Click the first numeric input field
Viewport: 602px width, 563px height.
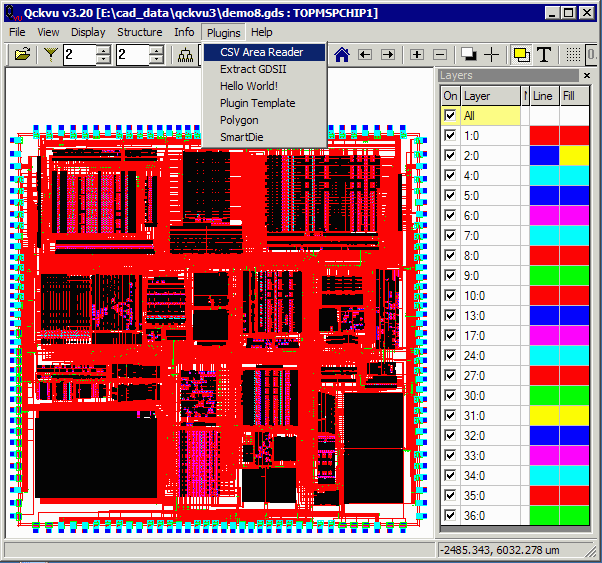(80, 55)
